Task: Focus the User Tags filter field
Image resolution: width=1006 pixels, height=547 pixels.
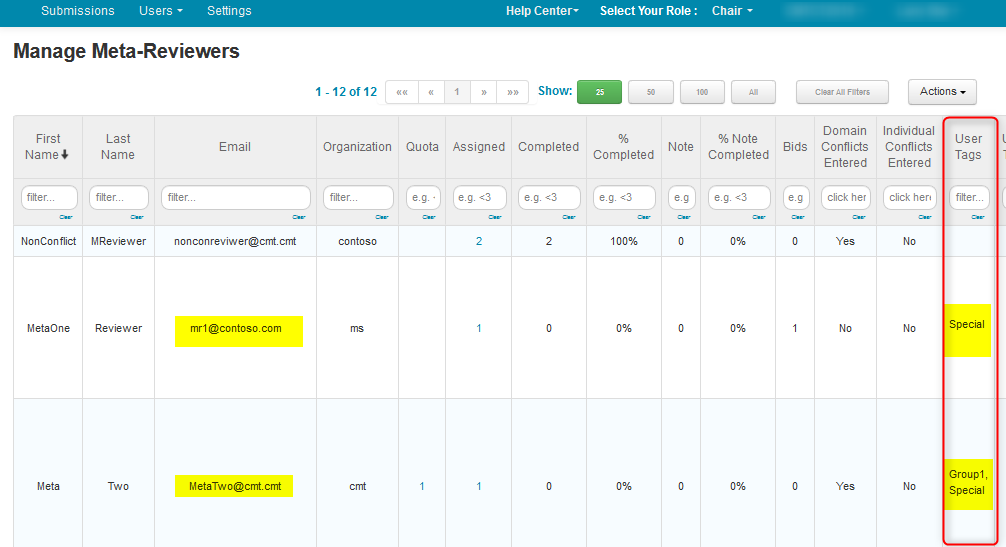Action: coord(969,198)
